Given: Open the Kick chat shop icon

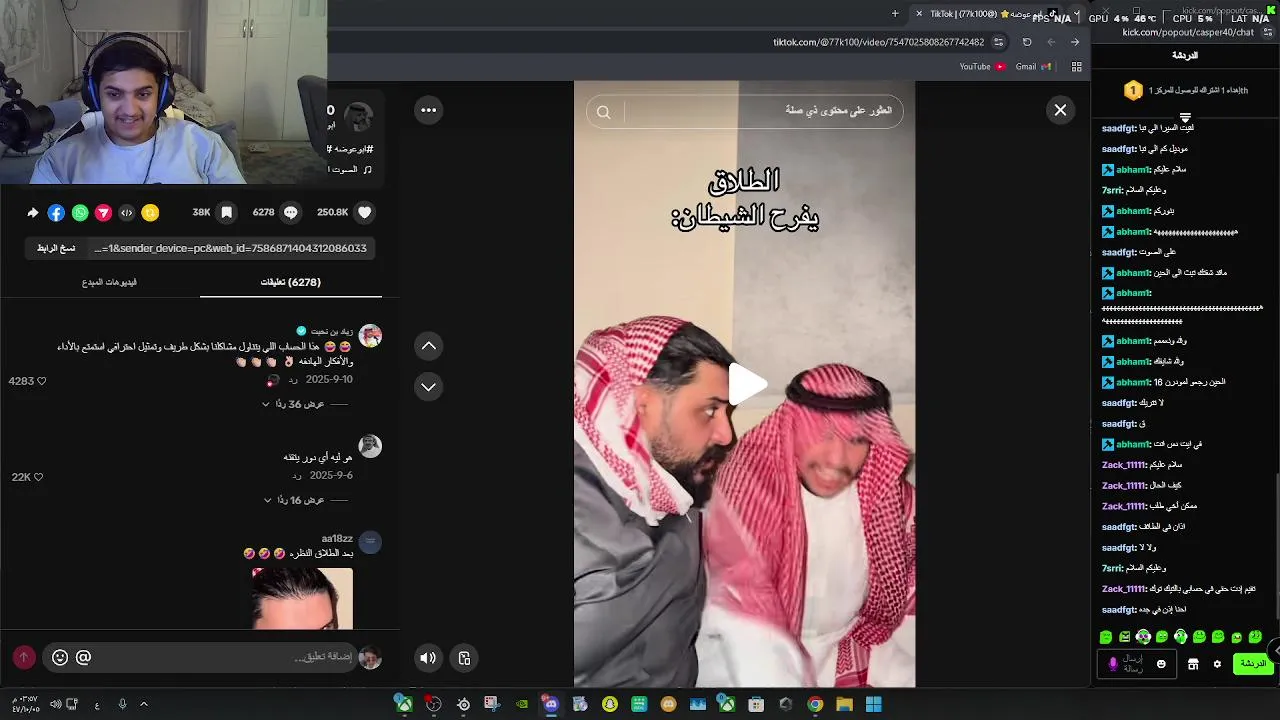Looking at the screenshot, I should tap(1193, 664).
